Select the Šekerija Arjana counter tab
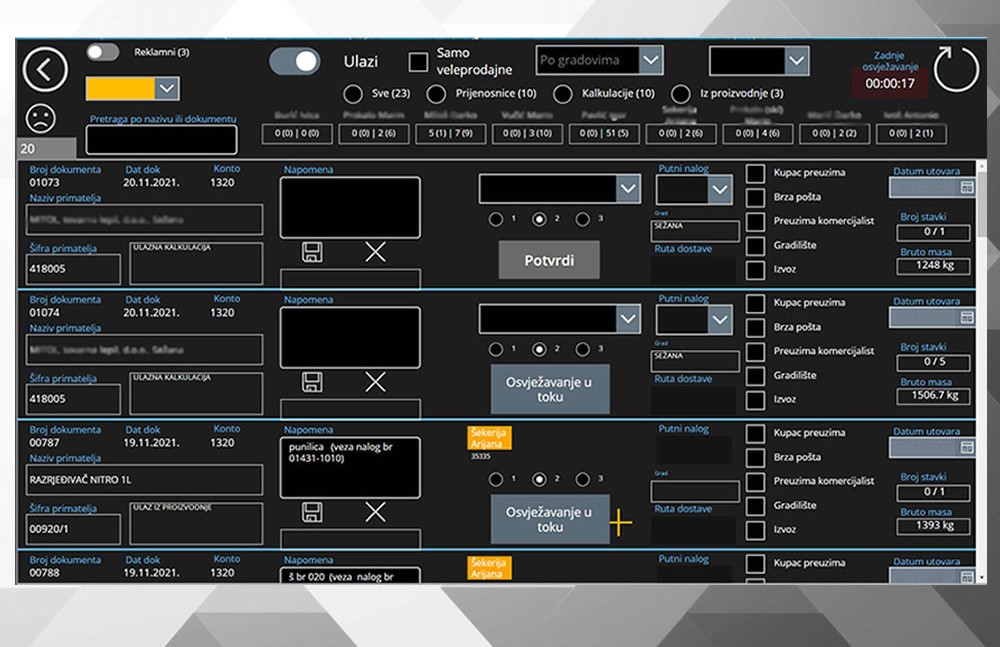Image resolution: width=1000 pixels, height=647 pixels. click(x=681, y=133)
